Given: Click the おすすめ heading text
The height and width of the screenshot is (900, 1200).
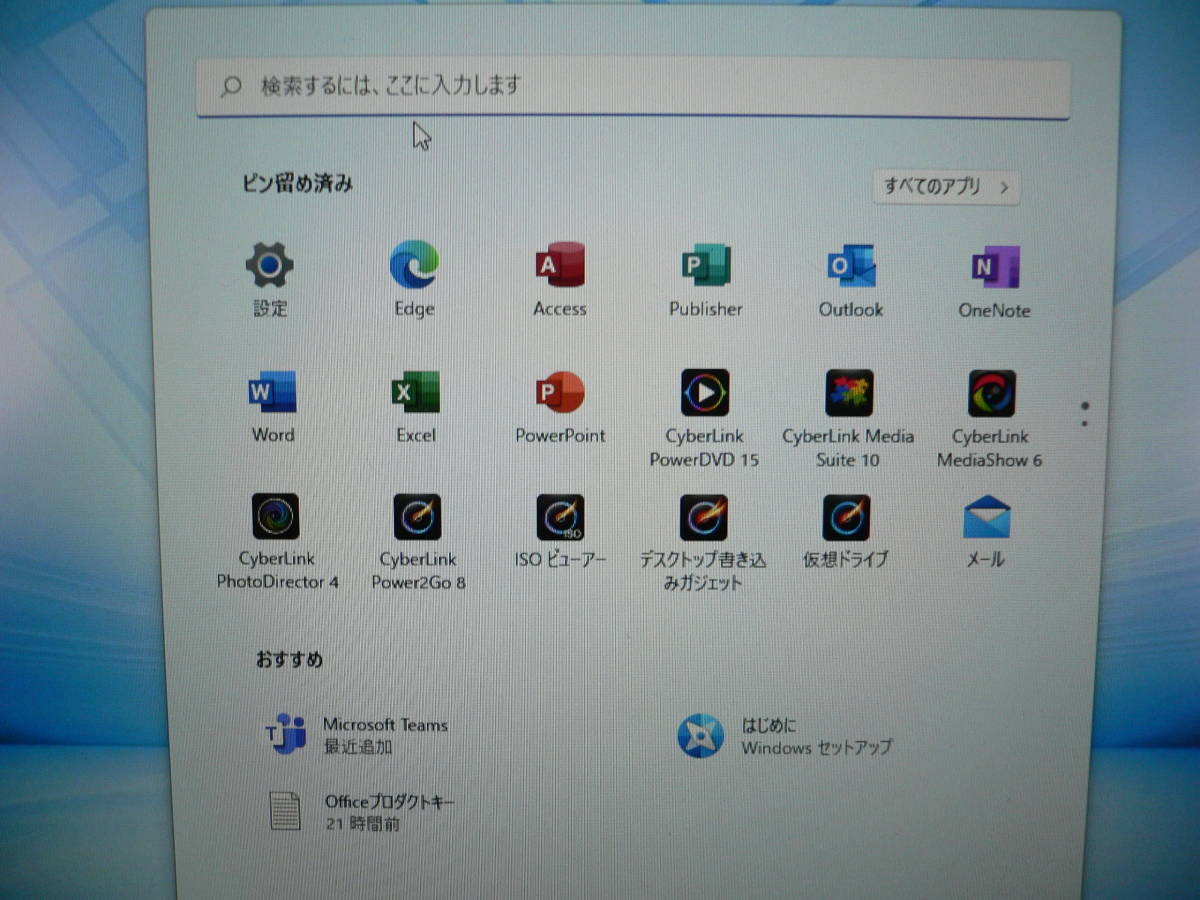Looking at the screenshot, I should 289,660.
